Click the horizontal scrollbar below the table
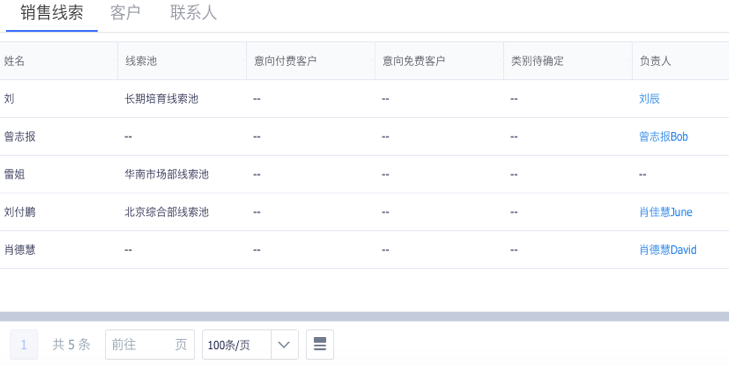This screenshot has width=729, height=365. (364, 316)
